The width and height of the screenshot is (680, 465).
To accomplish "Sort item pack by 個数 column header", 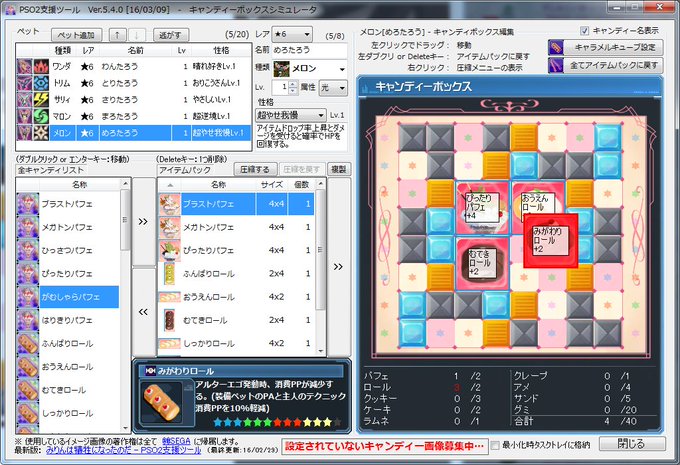I will click(x=301, y=184).
